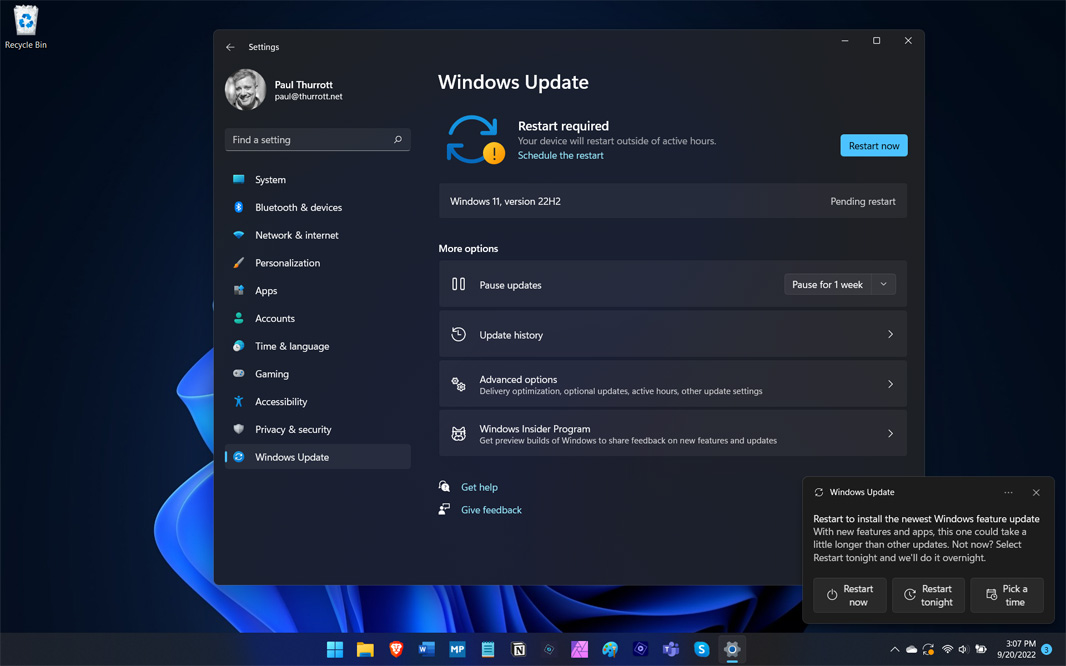Click the back arrow in Settings
Screen dimensions: 1066x666
[x=231, y=46]
